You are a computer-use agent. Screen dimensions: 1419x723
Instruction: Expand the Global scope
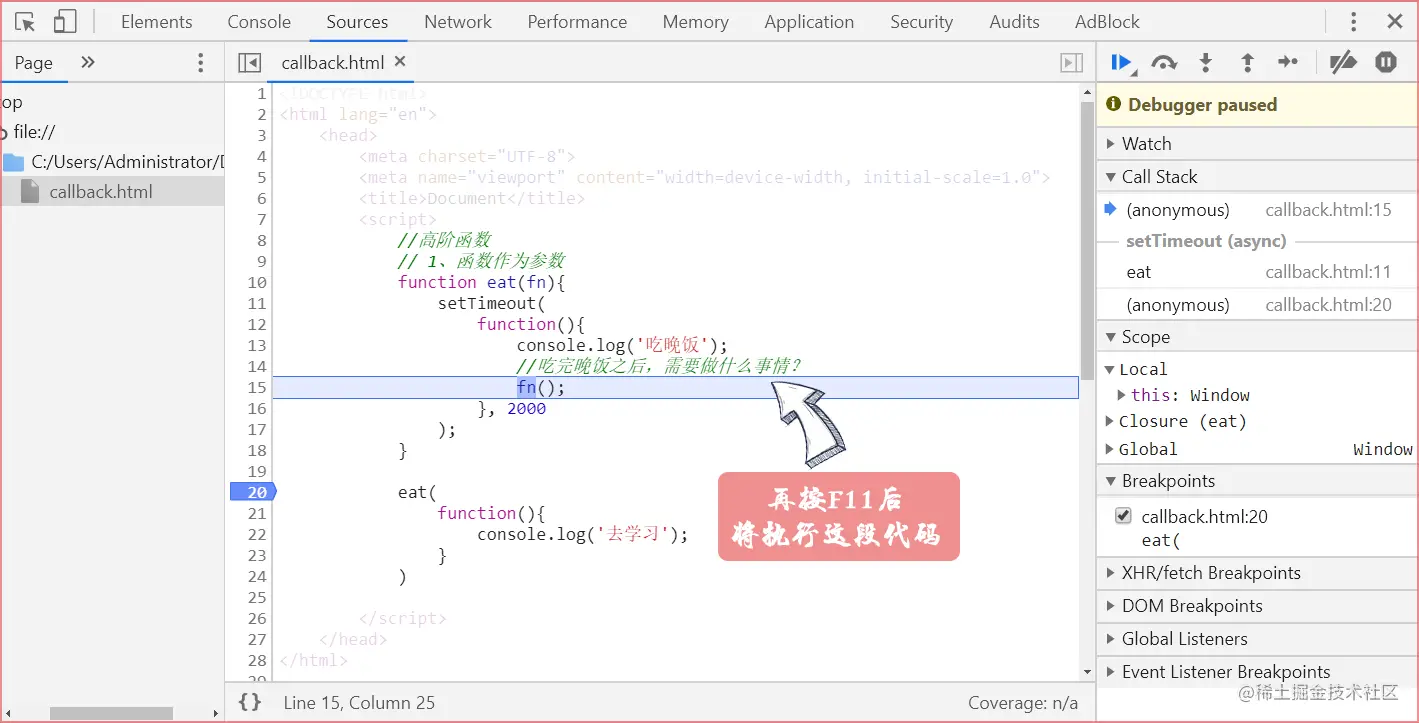[x=1109, y=449]
